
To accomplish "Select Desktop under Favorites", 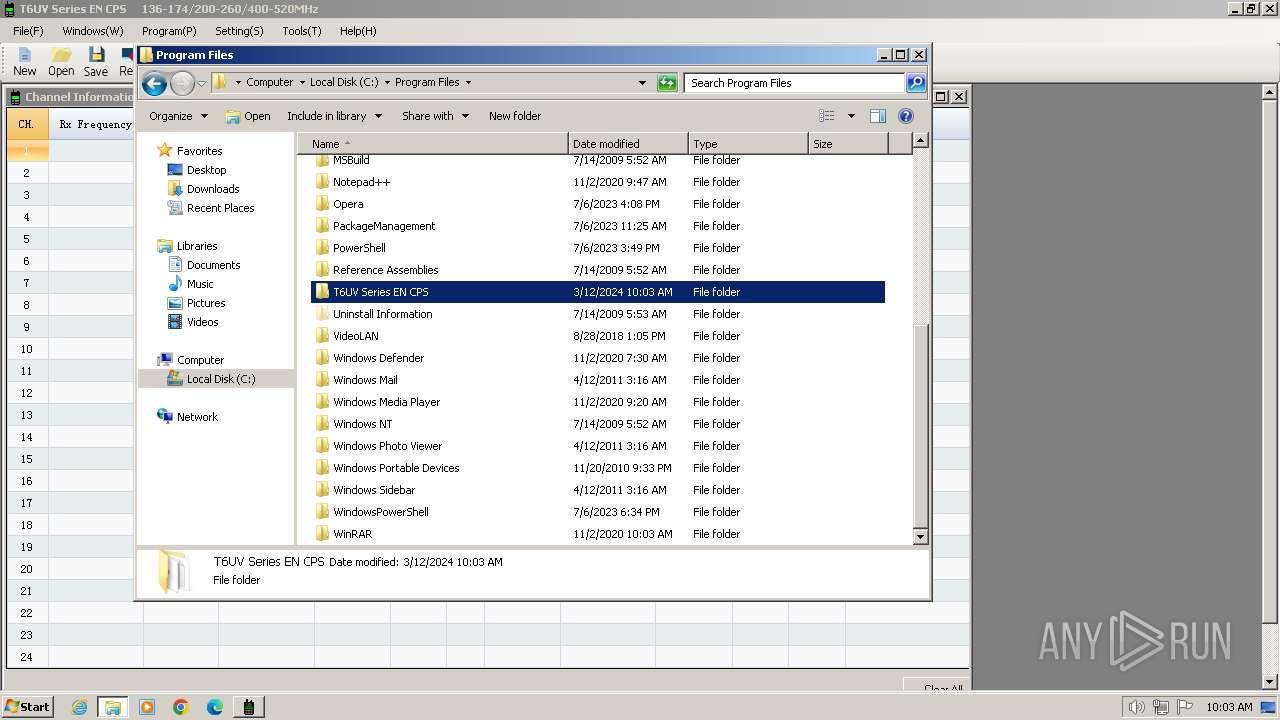I will [x=206, y=170].
